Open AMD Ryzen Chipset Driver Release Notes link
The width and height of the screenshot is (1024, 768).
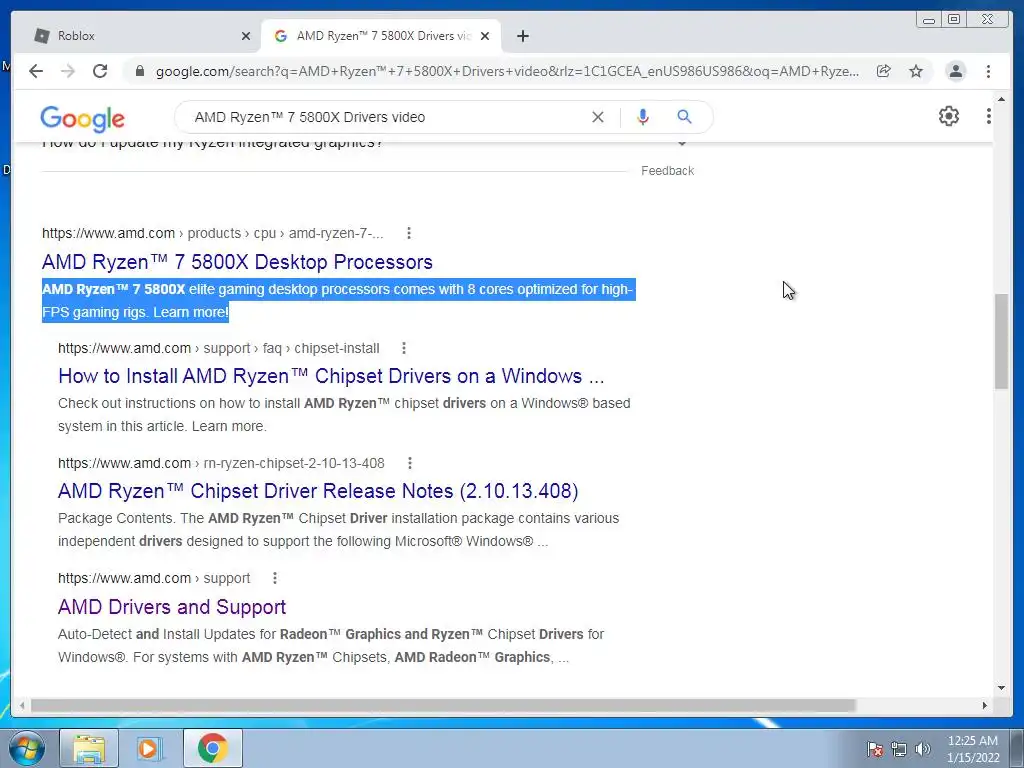318,491
